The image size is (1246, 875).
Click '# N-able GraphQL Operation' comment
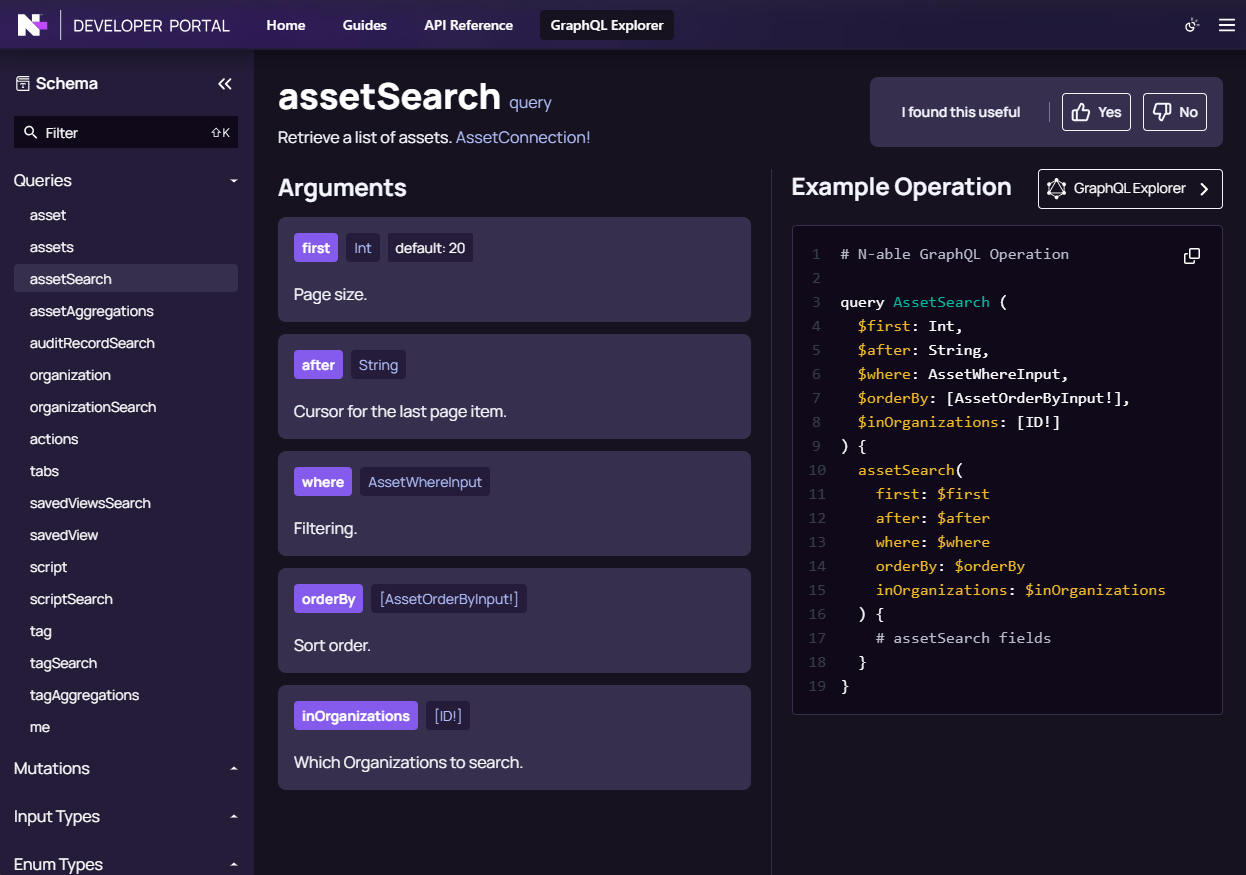955,254
